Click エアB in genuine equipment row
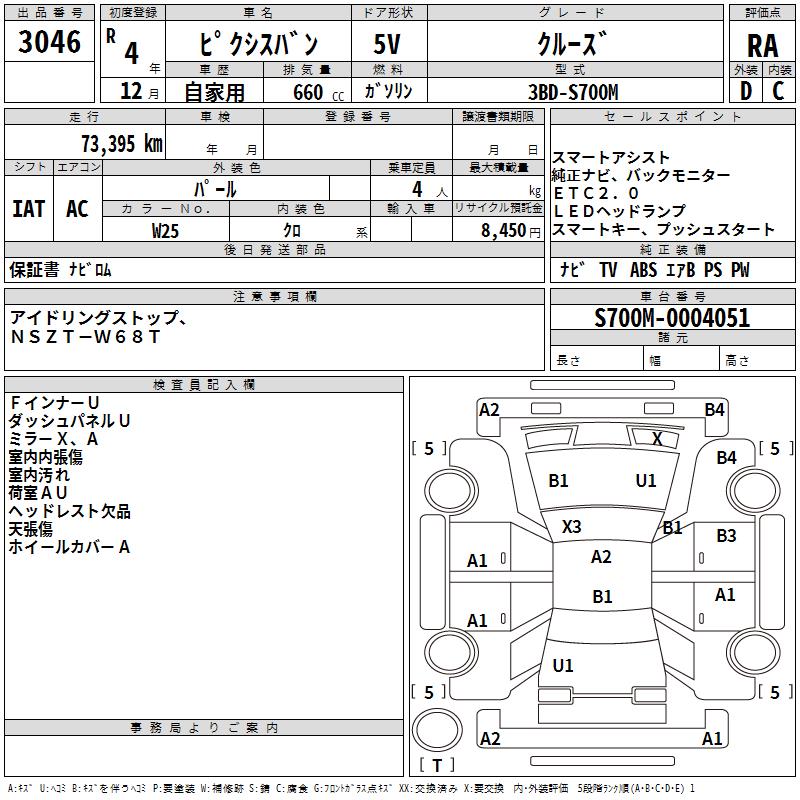Viewport: 800px width, 800px height. pos(681,269)
